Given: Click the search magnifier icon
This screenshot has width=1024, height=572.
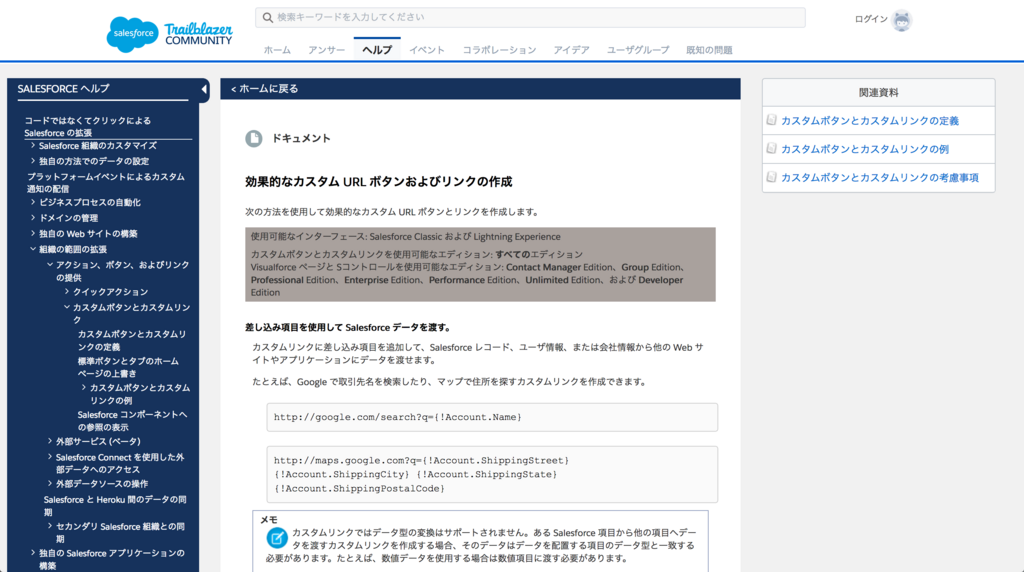Looking at the screenshot, I should (268, 18).
